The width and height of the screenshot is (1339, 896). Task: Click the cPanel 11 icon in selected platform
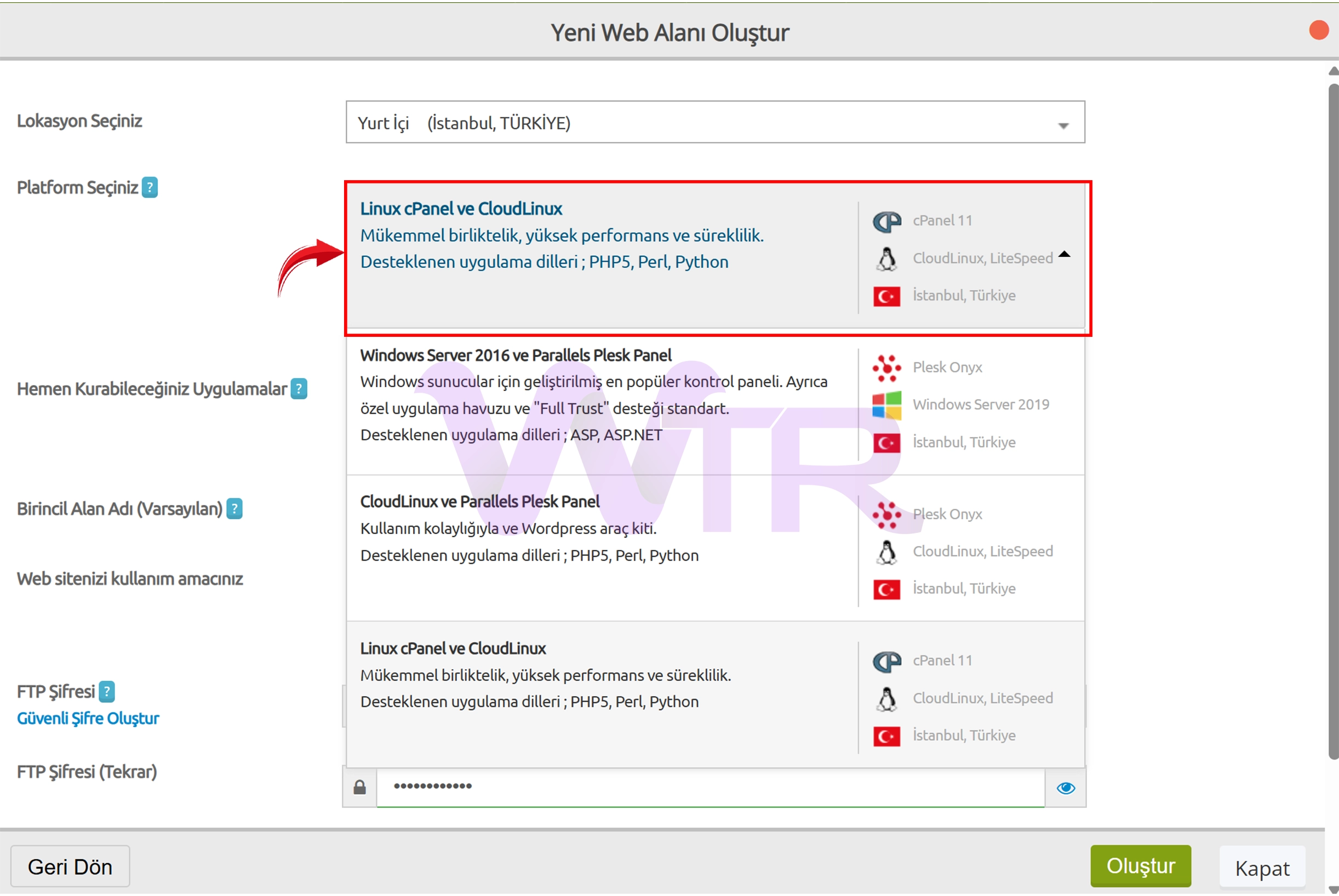(886, 221)
